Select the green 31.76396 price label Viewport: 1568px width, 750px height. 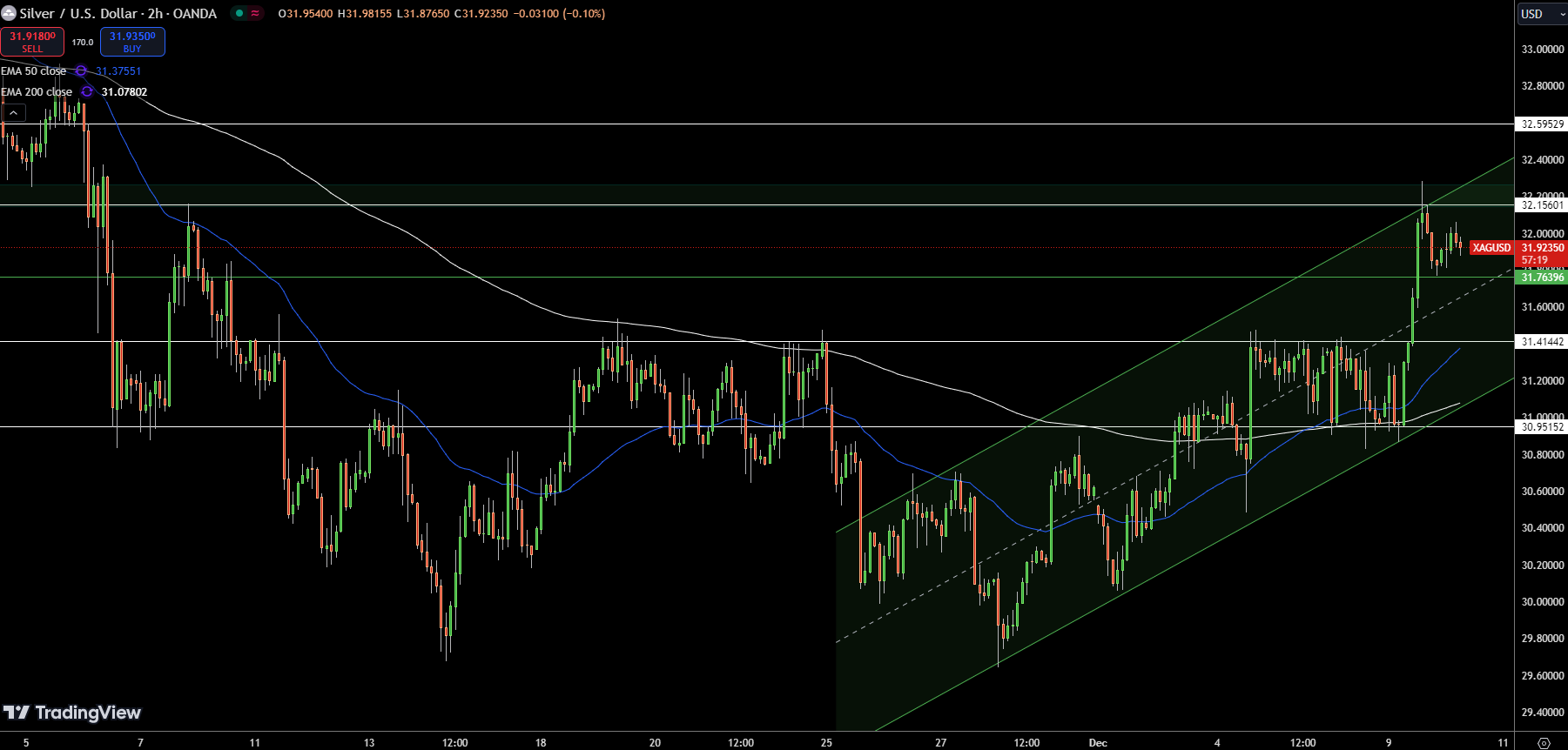tap(1542, 278)
